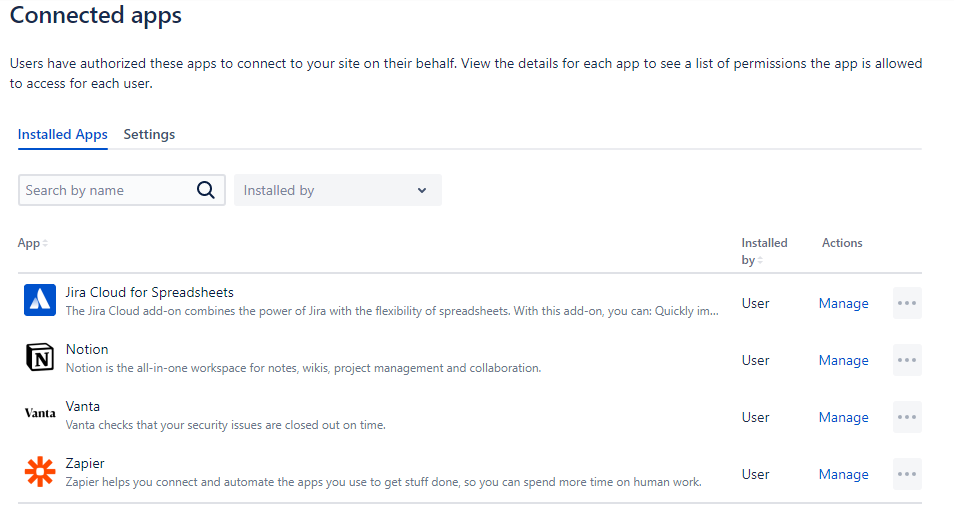The height and width of the screenshot is (515, 954).
Task: Manage the Vanta app
Action: point(843,417)
